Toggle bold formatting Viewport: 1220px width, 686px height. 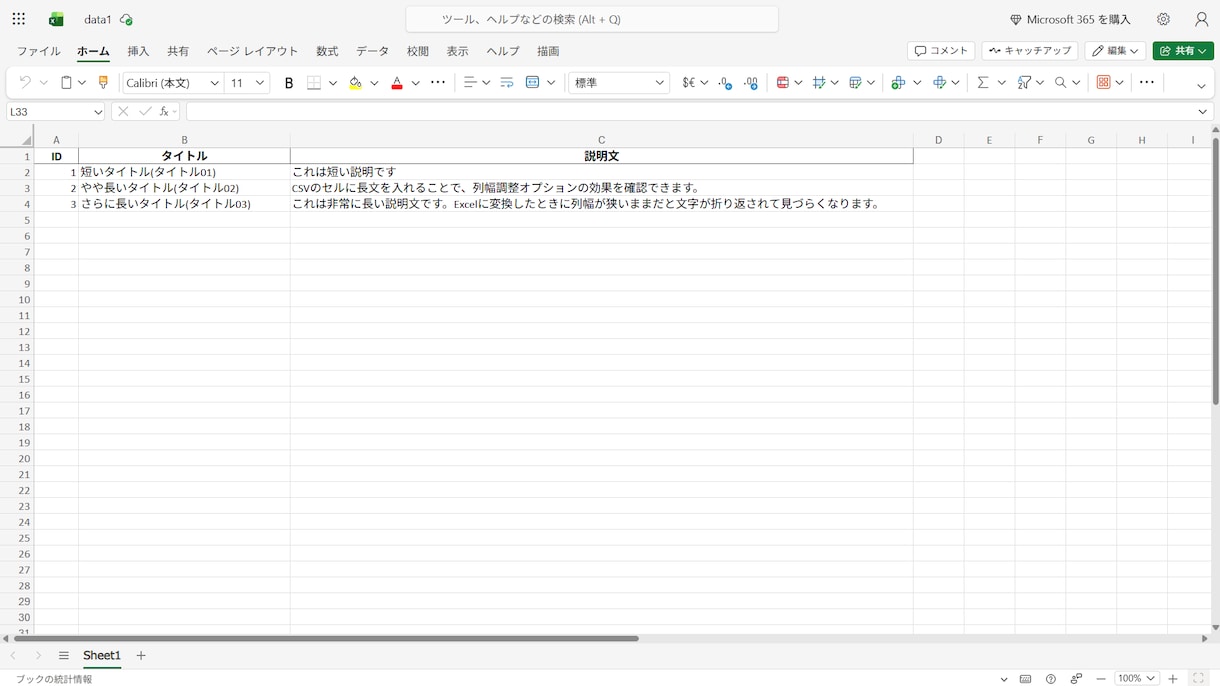click(x=289, y=83)
